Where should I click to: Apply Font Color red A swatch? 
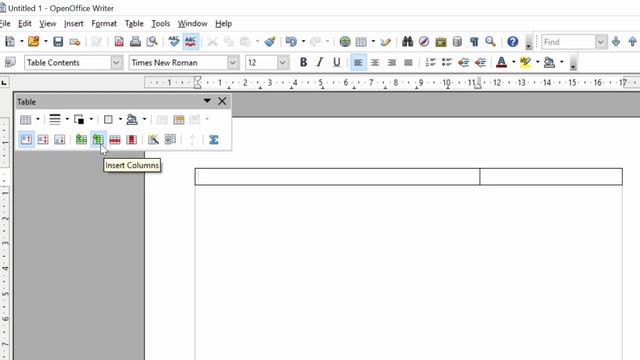click(x=501, y=62)
